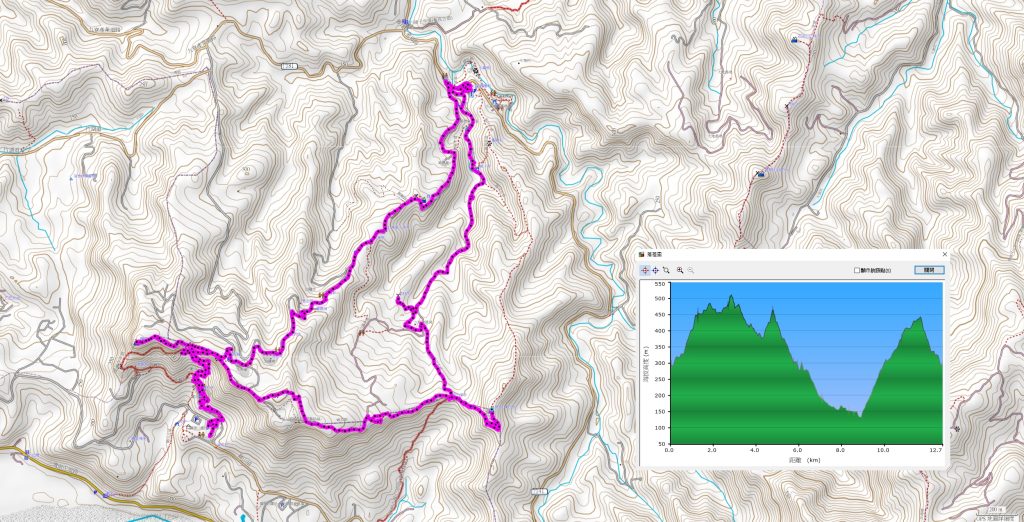
Task: Click the magenta track's western tip
Action: tap(138, 340)
